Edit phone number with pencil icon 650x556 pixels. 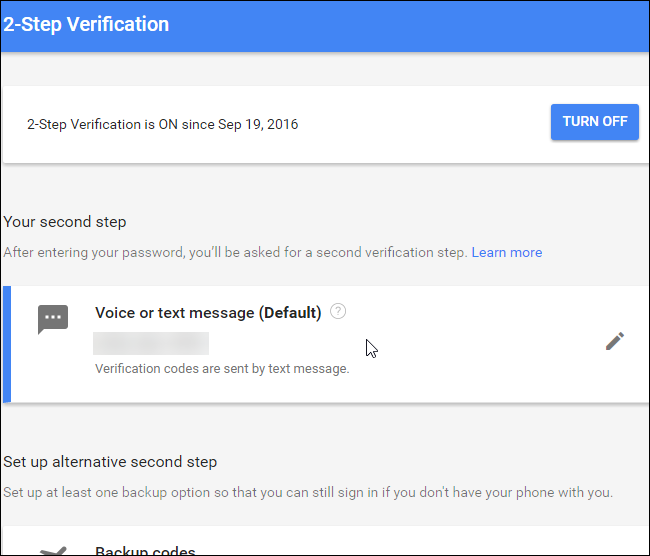tap(615, 342)
